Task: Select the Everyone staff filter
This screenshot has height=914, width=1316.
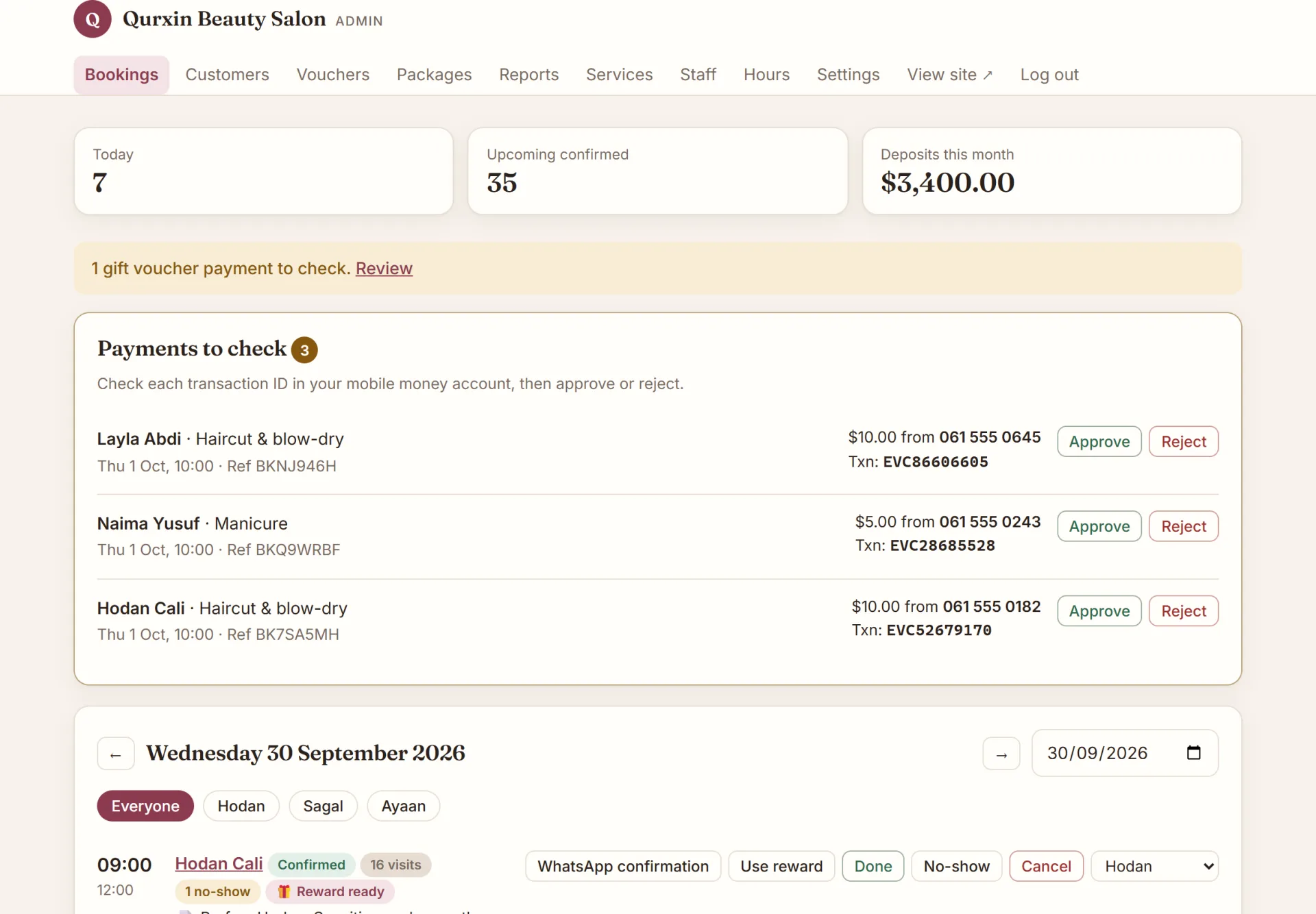Action: click(145, 806)
